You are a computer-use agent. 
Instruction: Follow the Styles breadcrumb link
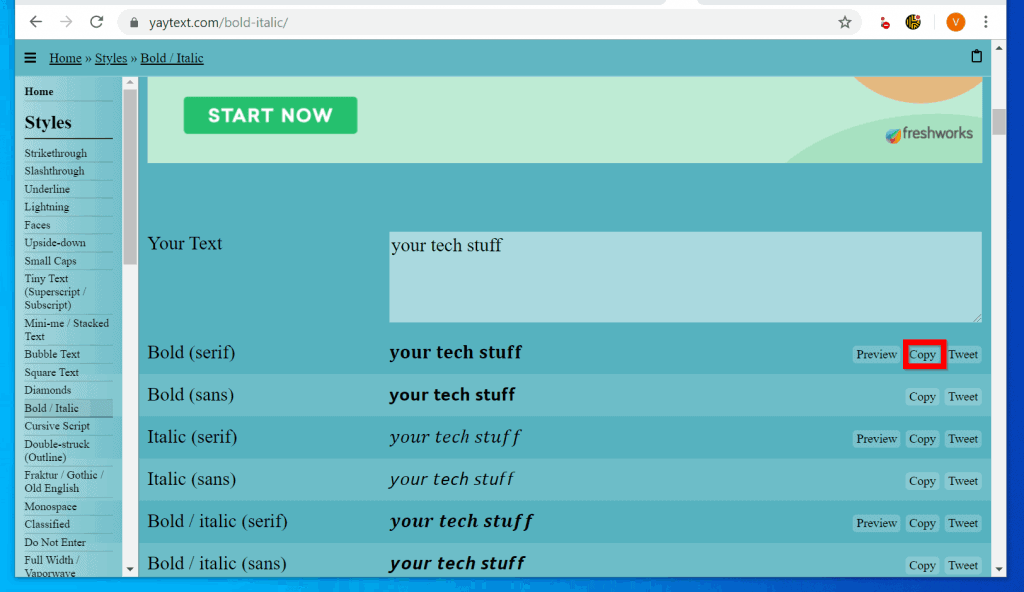point(111,58)
